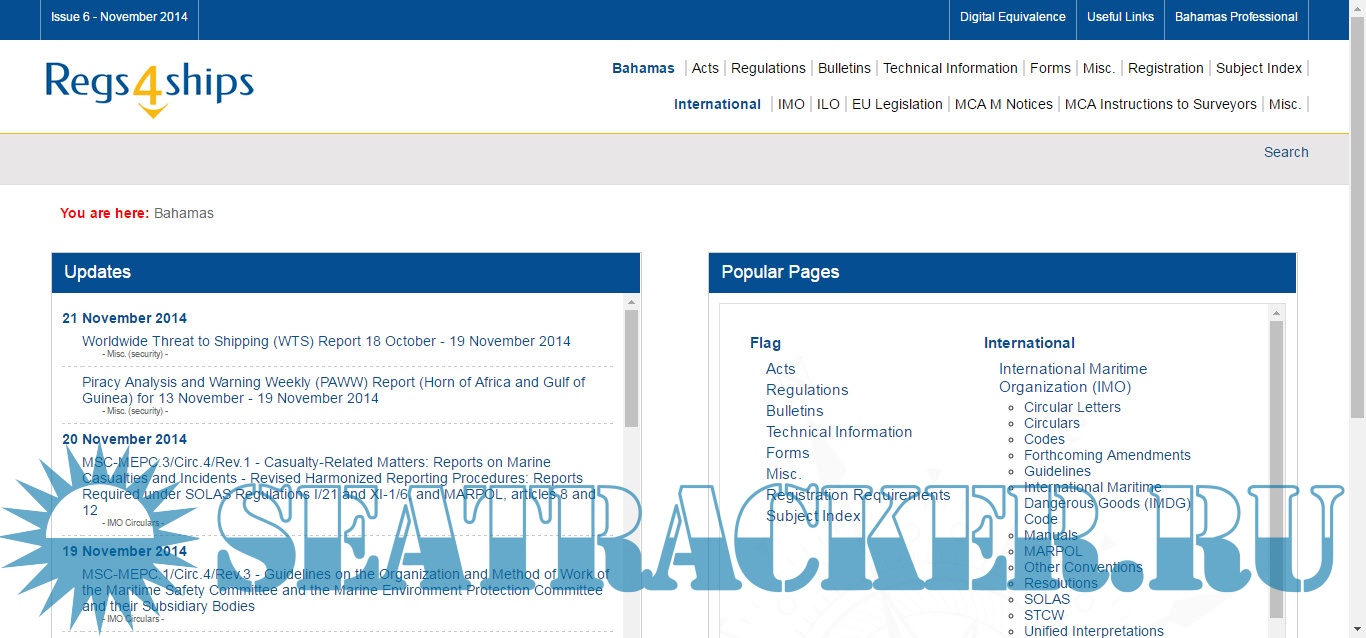This screenshot has width=1366, height=638.
Task: Open Bulletins link under Flag
Action: tap(794, 411)
